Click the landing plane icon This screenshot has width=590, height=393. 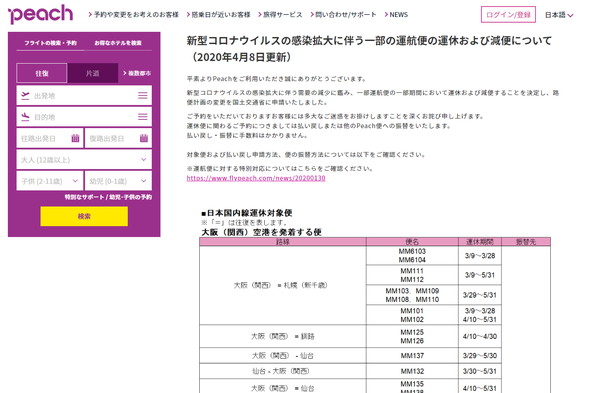coord(25,117)
